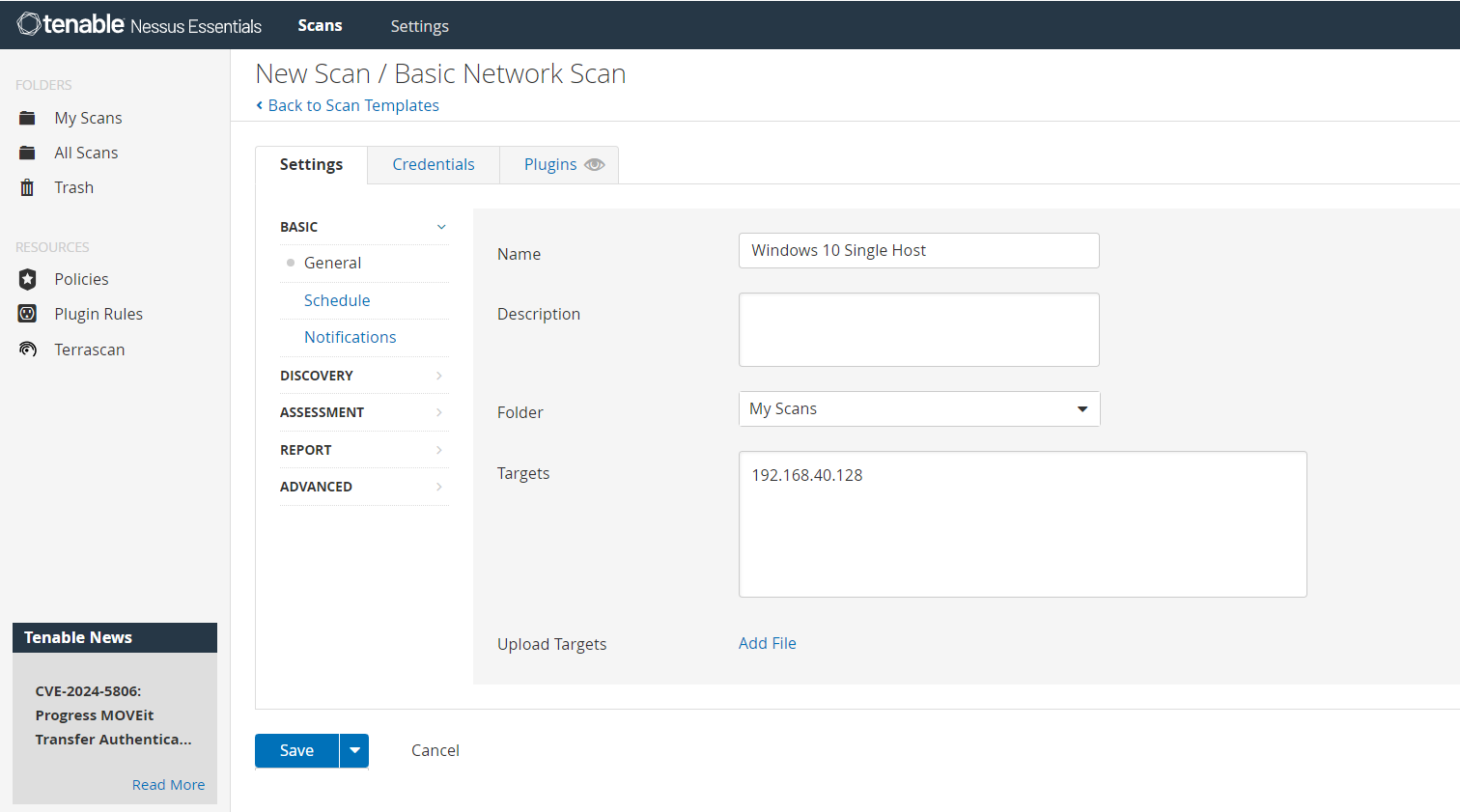
Task: Click the Save button
Action: pos(296,750)
